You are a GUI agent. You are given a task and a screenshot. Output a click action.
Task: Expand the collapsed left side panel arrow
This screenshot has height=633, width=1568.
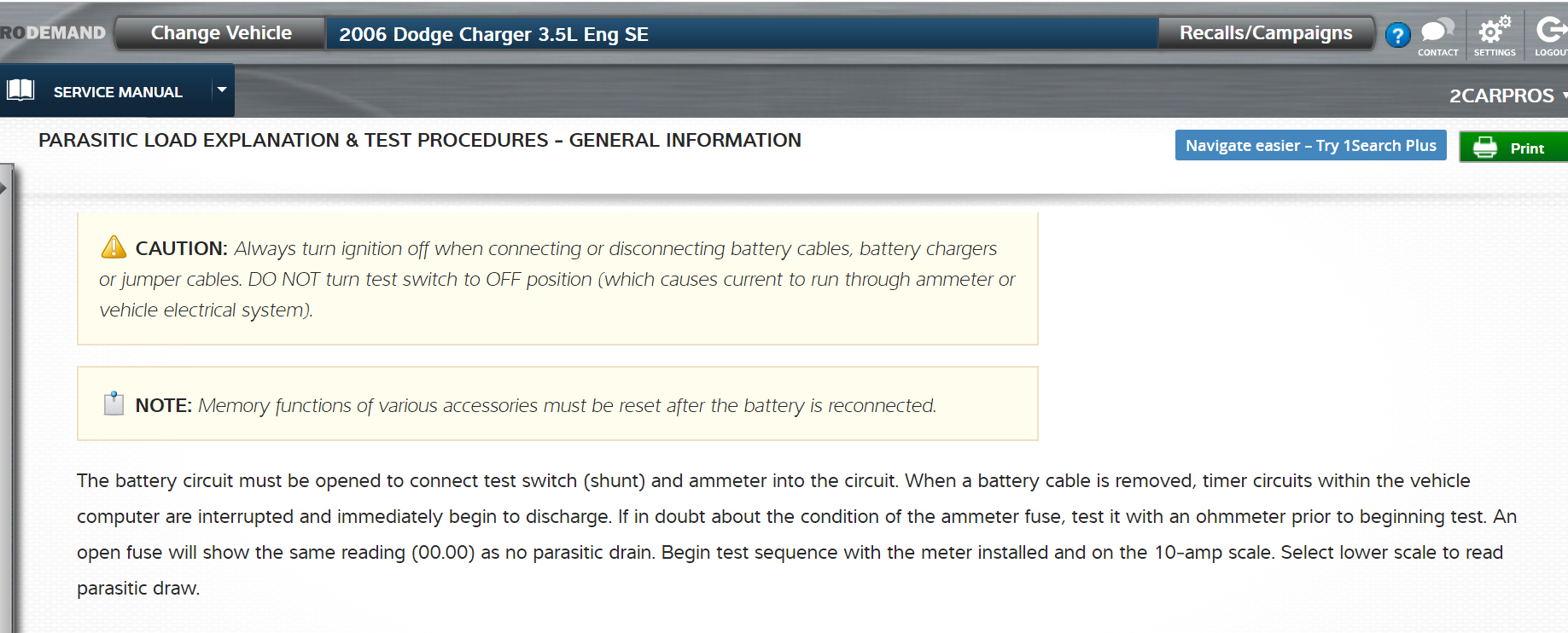click(x=4, y=188)
